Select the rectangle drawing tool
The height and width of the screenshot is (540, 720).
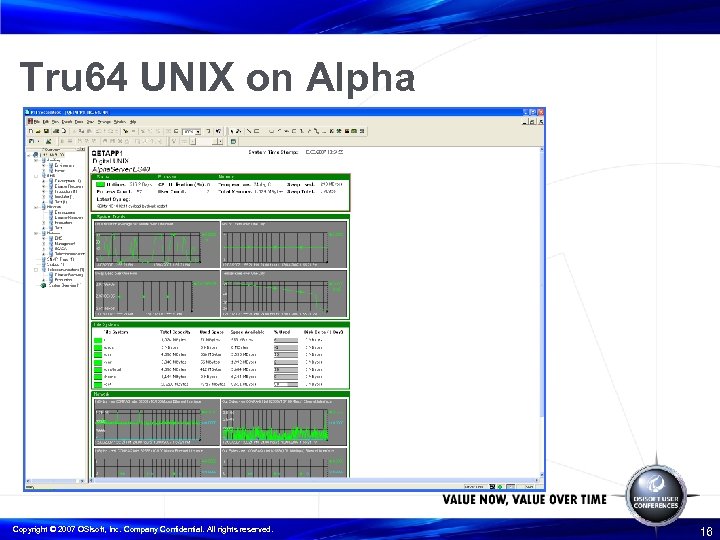(x=257, y=131)
